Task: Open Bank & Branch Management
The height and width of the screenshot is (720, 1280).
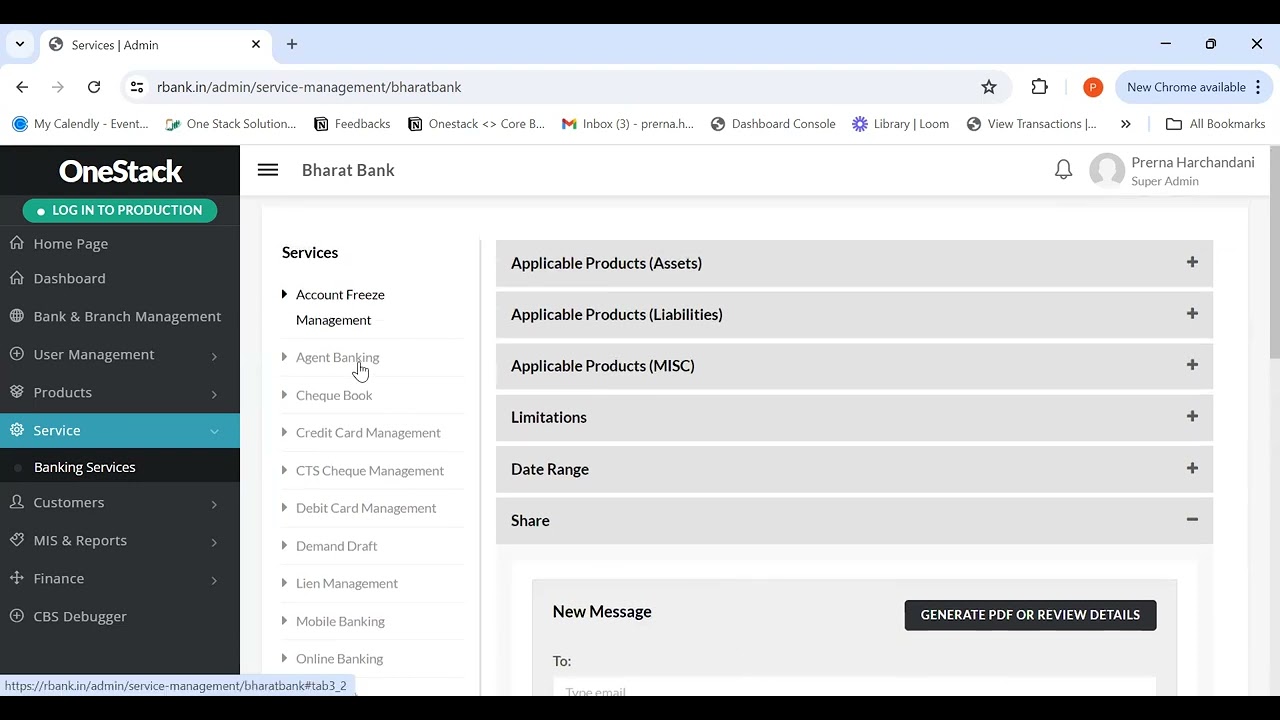Action: coord(120,316)
